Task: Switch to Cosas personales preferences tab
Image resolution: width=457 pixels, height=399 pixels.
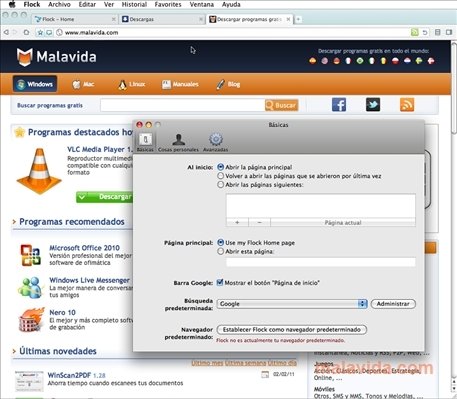Action: tap(178, 142)
